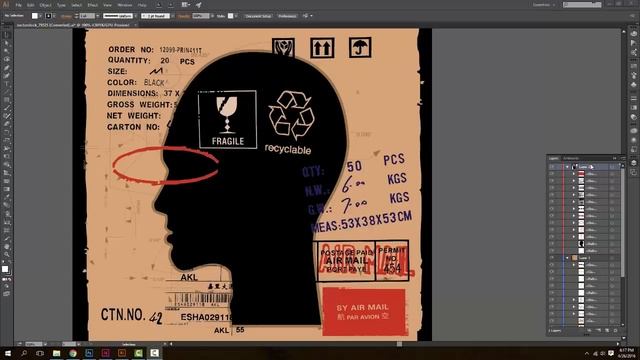This screenshot has height=360, width=640.
Task: Select the Zoom magnifier tool
Action: (x=7, y=255)
